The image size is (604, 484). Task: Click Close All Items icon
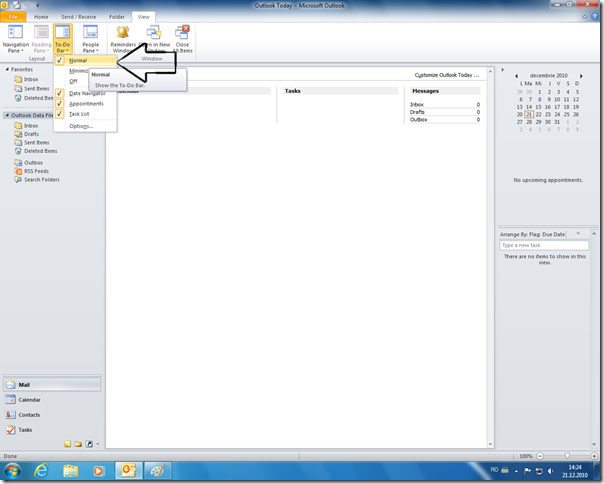[x=182, y=33]
